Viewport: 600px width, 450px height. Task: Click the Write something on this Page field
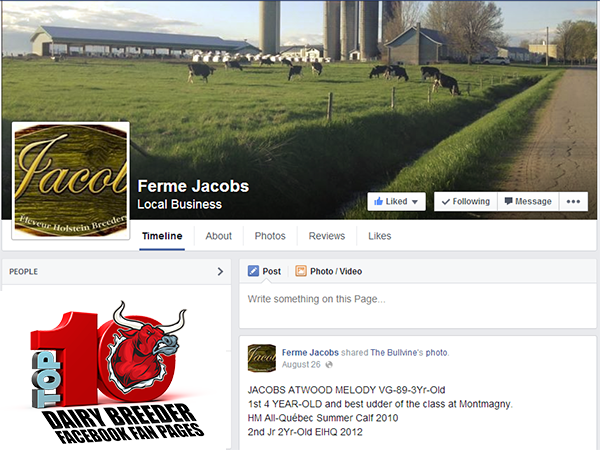tap(417, 306)
